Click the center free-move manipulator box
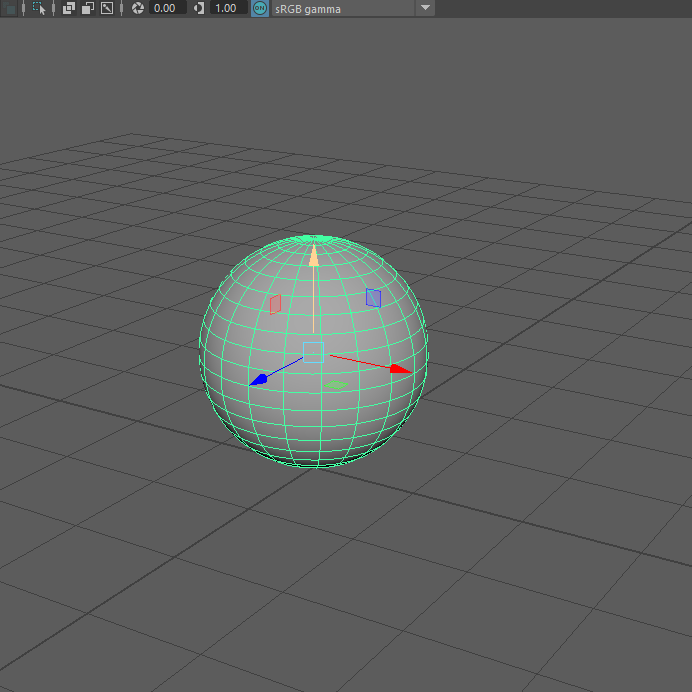 tap(314, 352)
